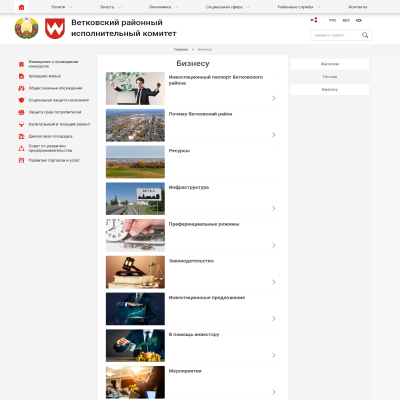This screenshot has width=400, height=400.
Task: Switch to the Гостям tab
Action: point(330,77)
